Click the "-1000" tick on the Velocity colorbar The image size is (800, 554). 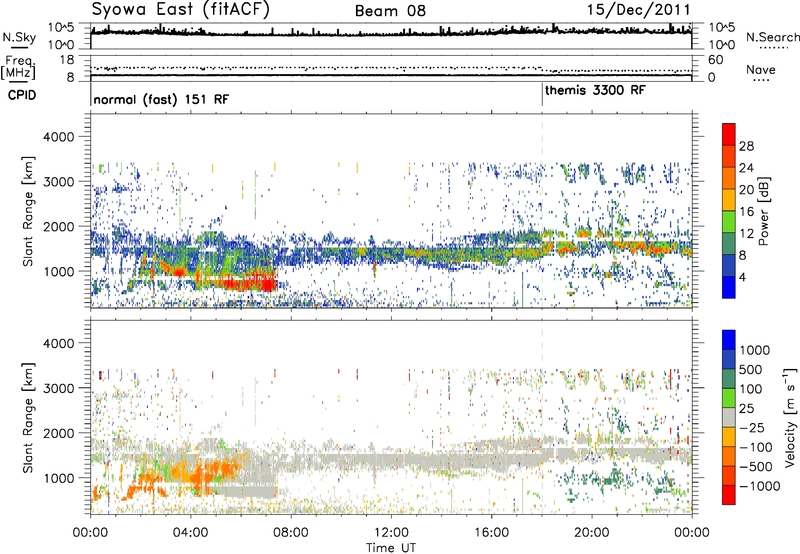(x=759, y=486)
